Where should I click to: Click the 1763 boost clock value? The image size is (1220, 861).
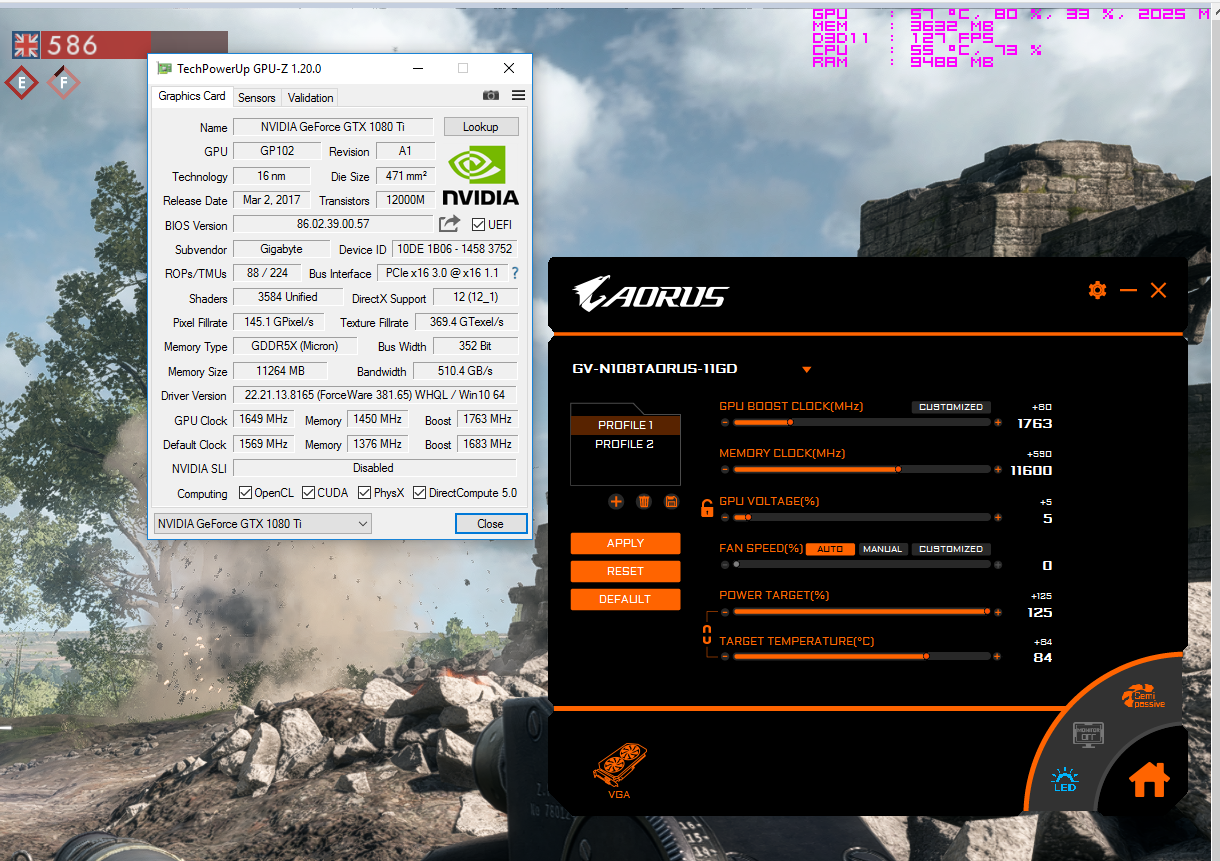coord(1034,423)
